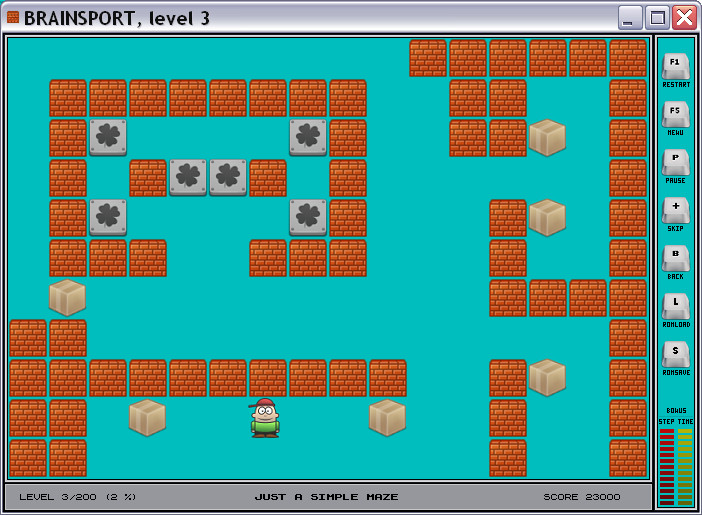Click the L Ramload key button
702x515 pixels.
pos(676,307)
